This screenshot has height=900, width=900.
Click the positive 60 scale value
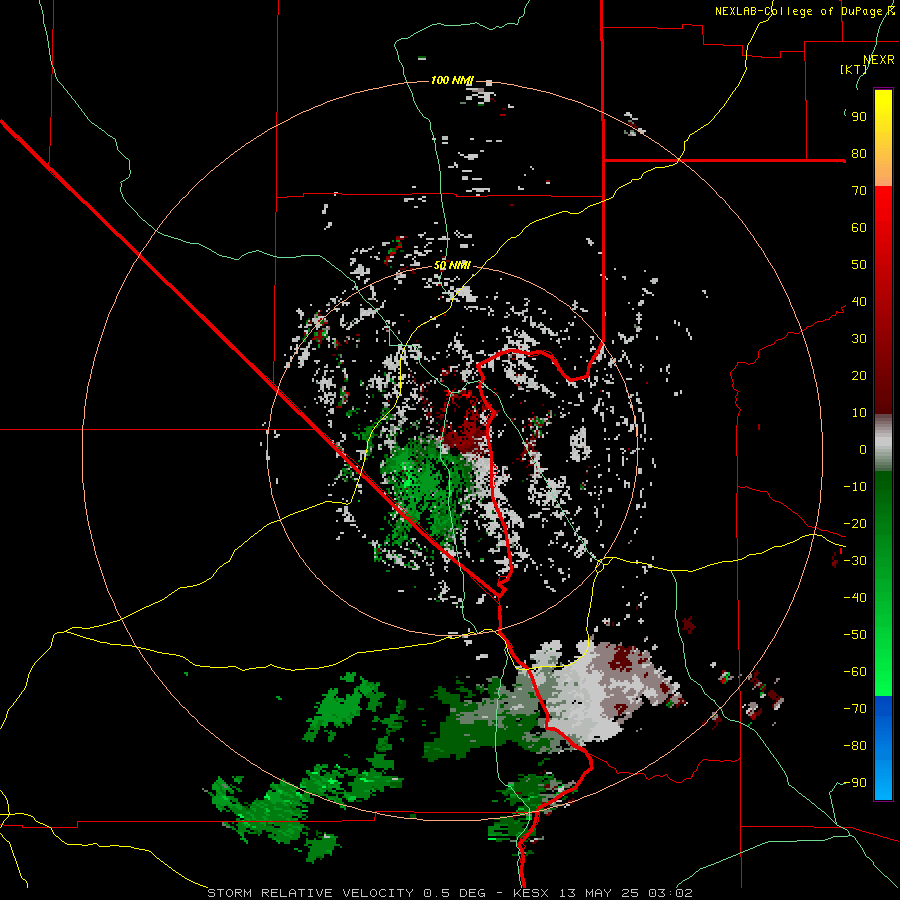coord(859,228)
